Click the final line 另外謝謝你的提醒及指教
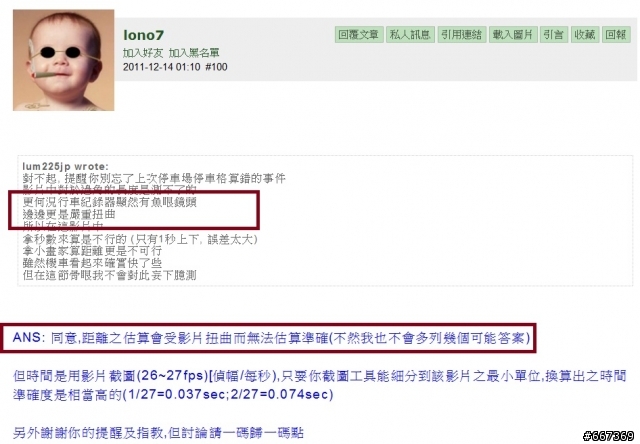The width and height of the screenshot is (640, 444). click(158, 433)
